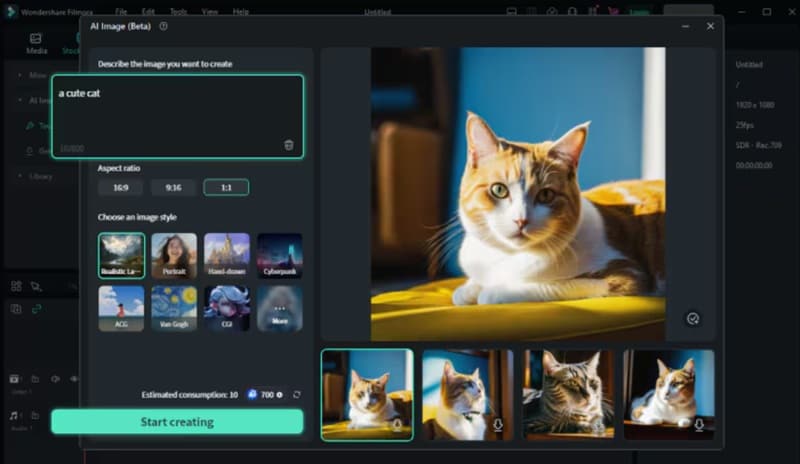
Task: Open the File menu
Action: [x=121, y=11]
